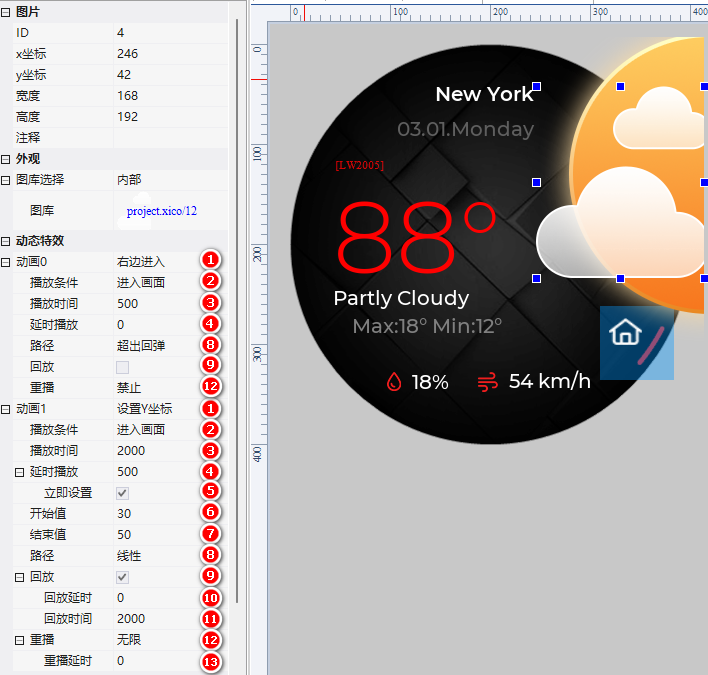Enable 回放 checkbox under 动画0
Screen dimensions: 708x675
coord(123,367)
